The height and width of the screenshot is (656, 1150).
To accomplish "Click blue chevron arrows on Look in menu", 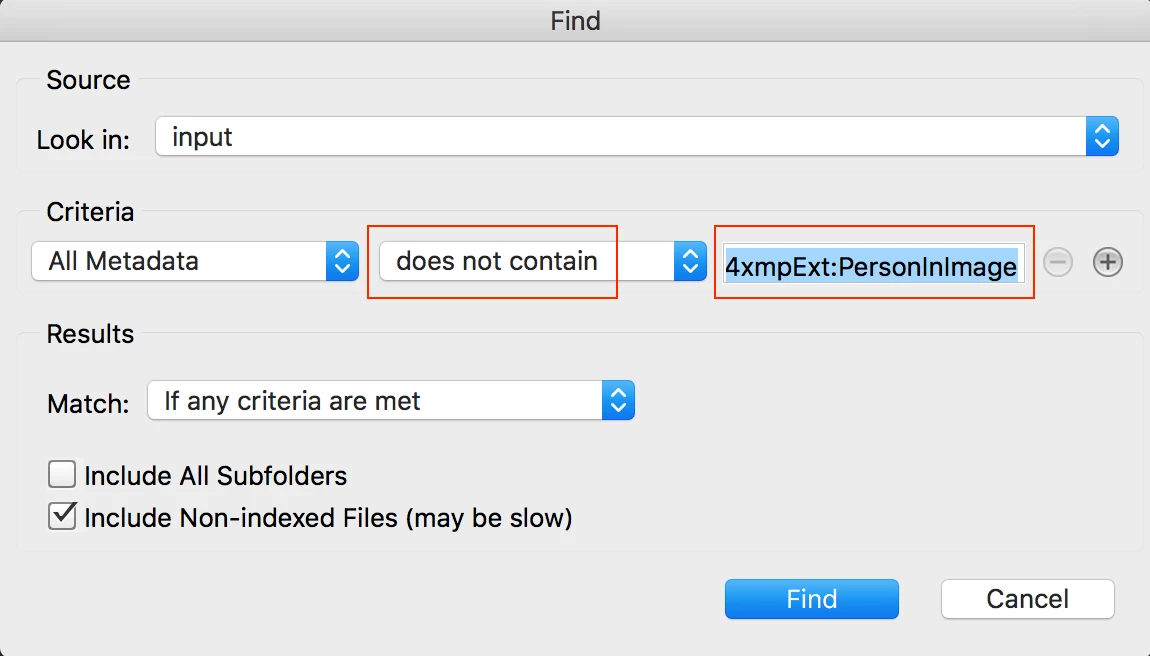I will [1102, 137].
